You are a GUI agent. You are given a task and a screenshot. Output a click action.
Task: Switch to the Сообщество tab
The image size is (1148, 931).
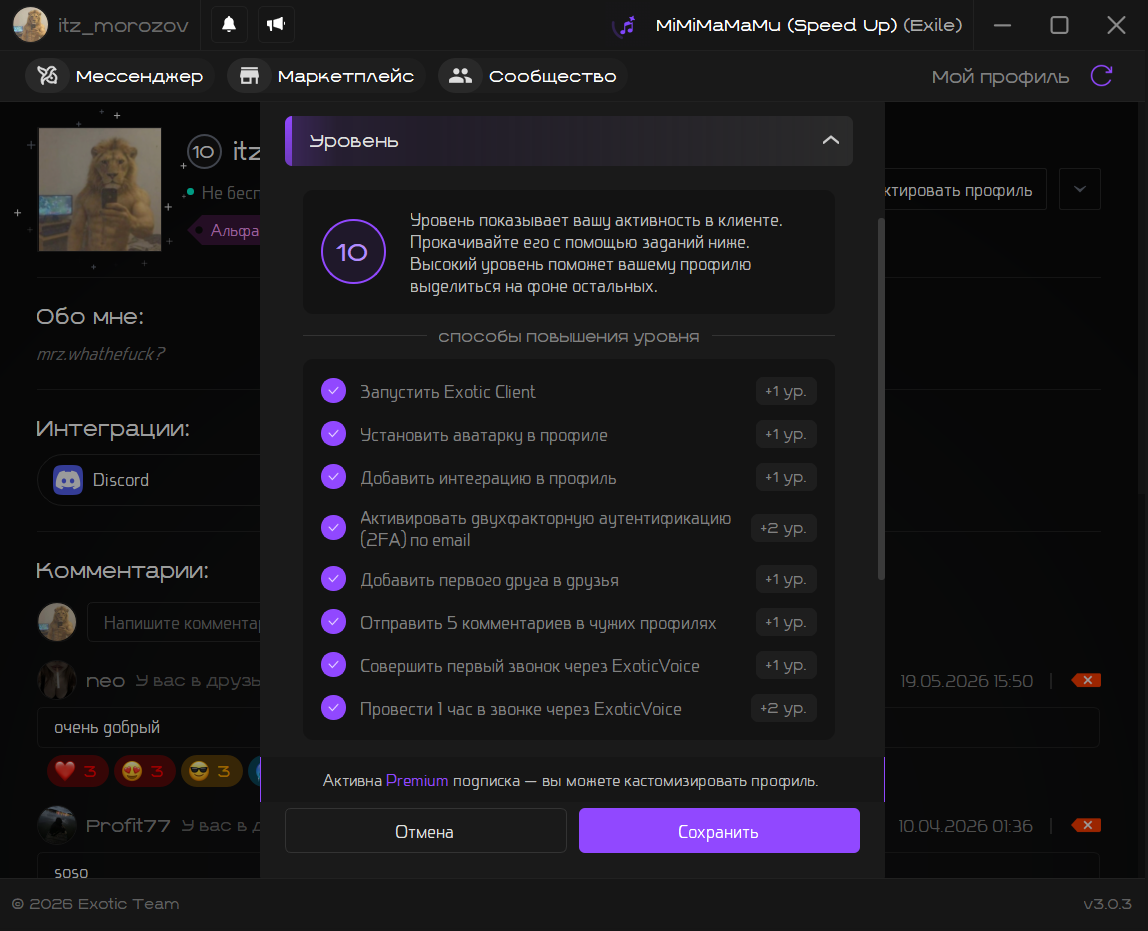pyautogui.click(x=533, y=76)
